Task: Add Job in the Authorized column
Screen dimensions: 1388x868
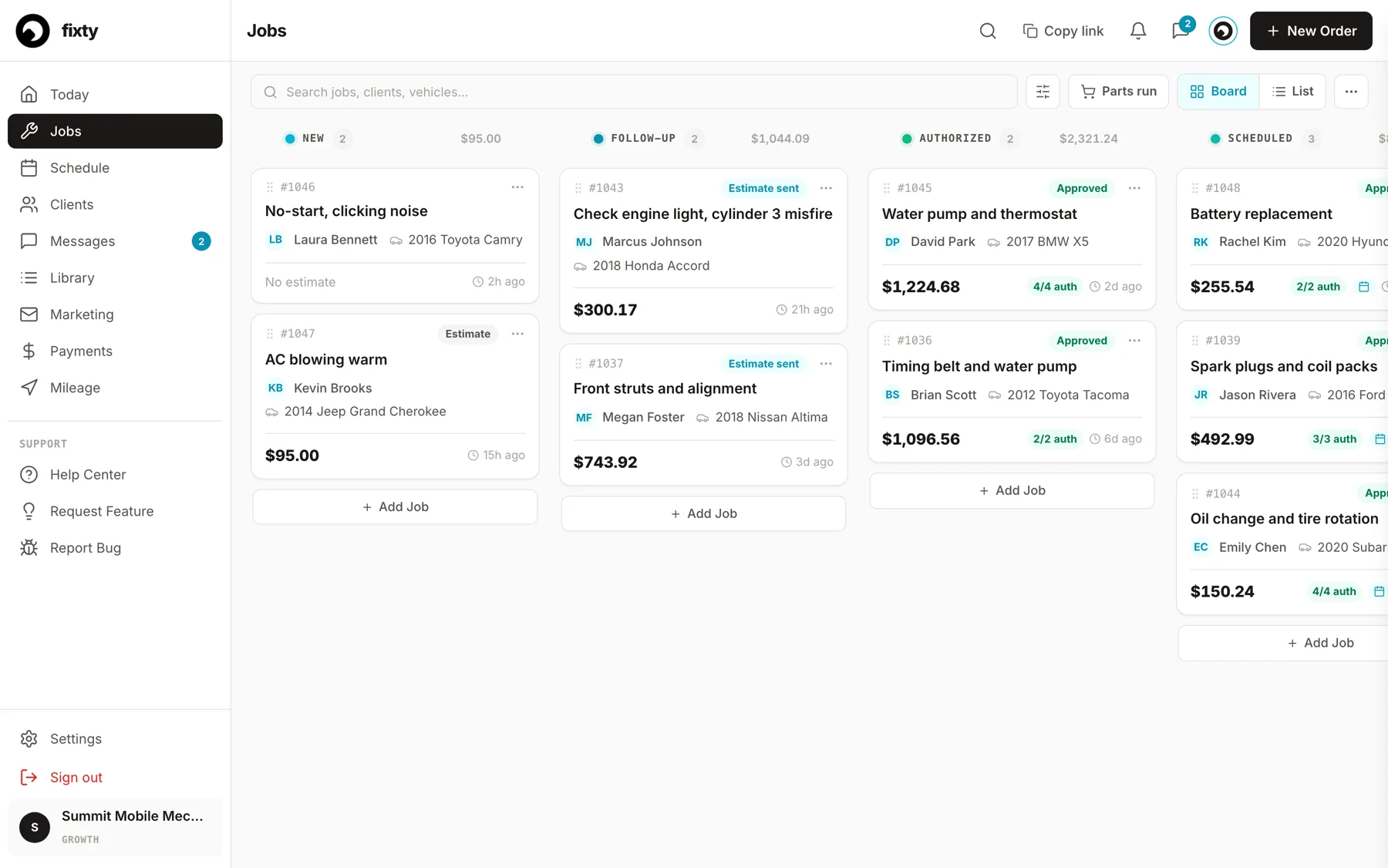Action: (x=1012, y=491)
